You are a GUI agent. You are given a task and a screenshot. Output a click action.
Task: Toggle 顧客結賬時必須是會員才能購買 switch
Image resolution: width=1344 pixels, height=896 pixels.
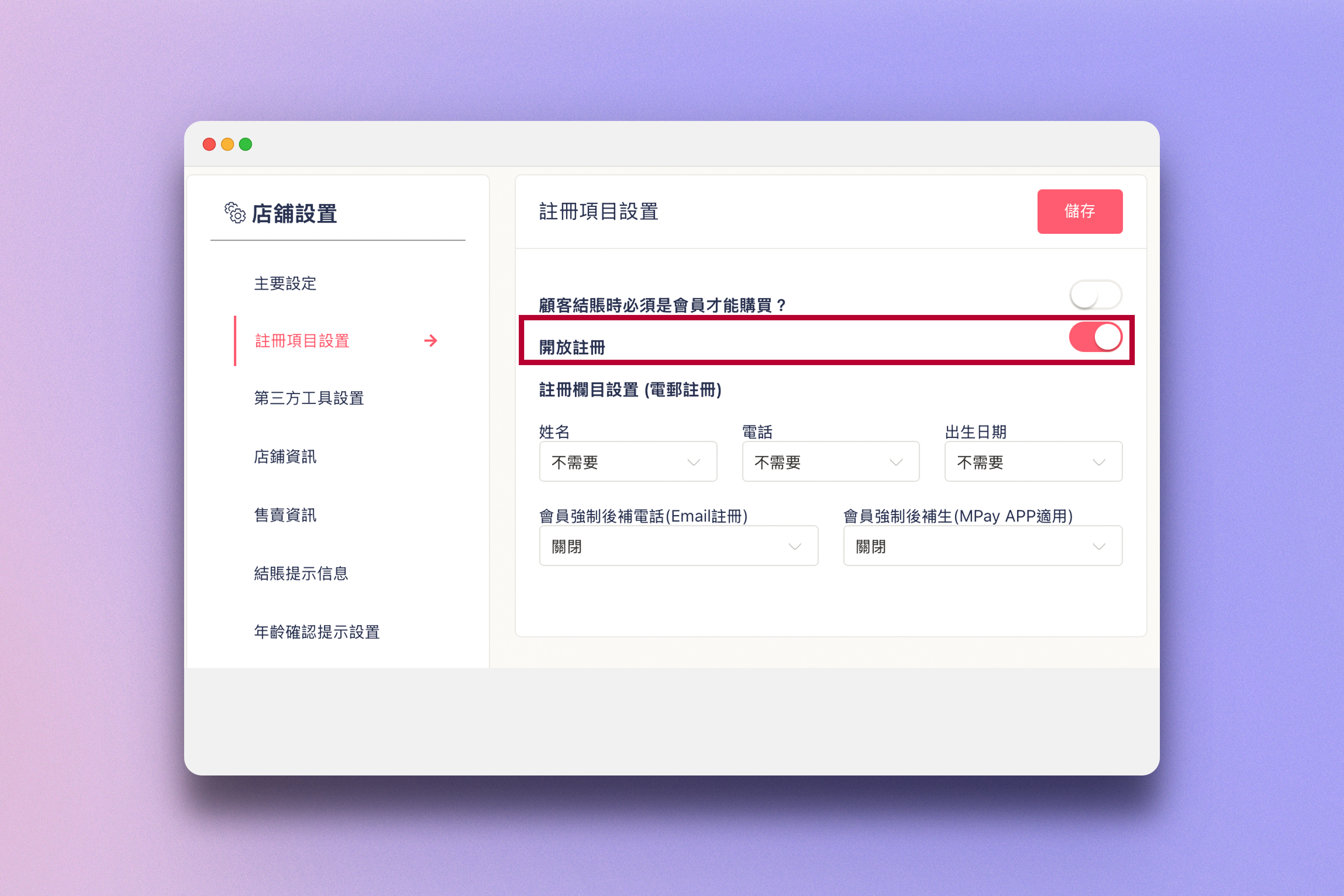pyautogui.click(x=1095, y=295)
